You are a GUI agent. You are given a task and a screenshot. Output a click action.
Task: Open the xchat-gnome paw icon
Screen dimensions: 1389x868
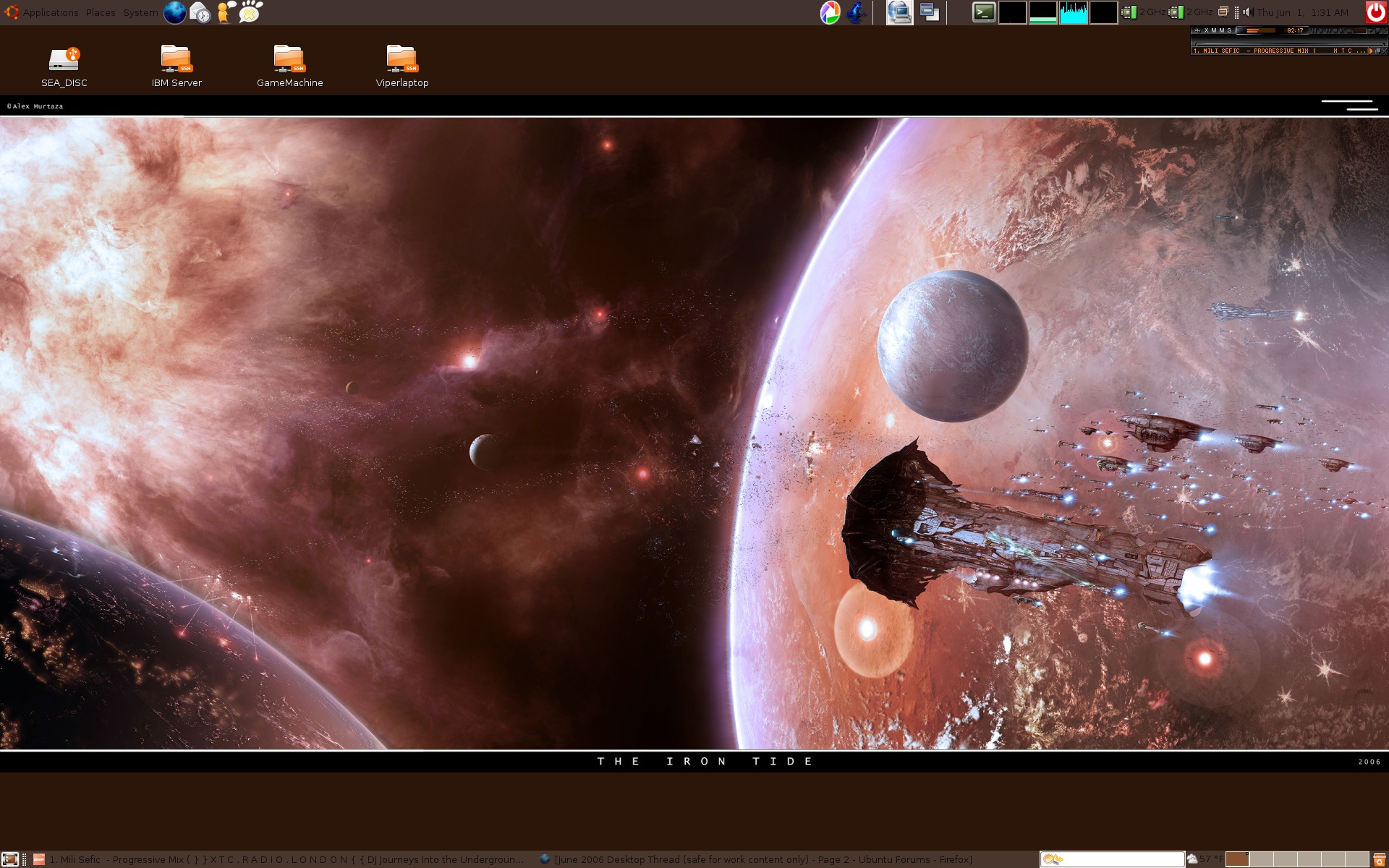point(250,12)
